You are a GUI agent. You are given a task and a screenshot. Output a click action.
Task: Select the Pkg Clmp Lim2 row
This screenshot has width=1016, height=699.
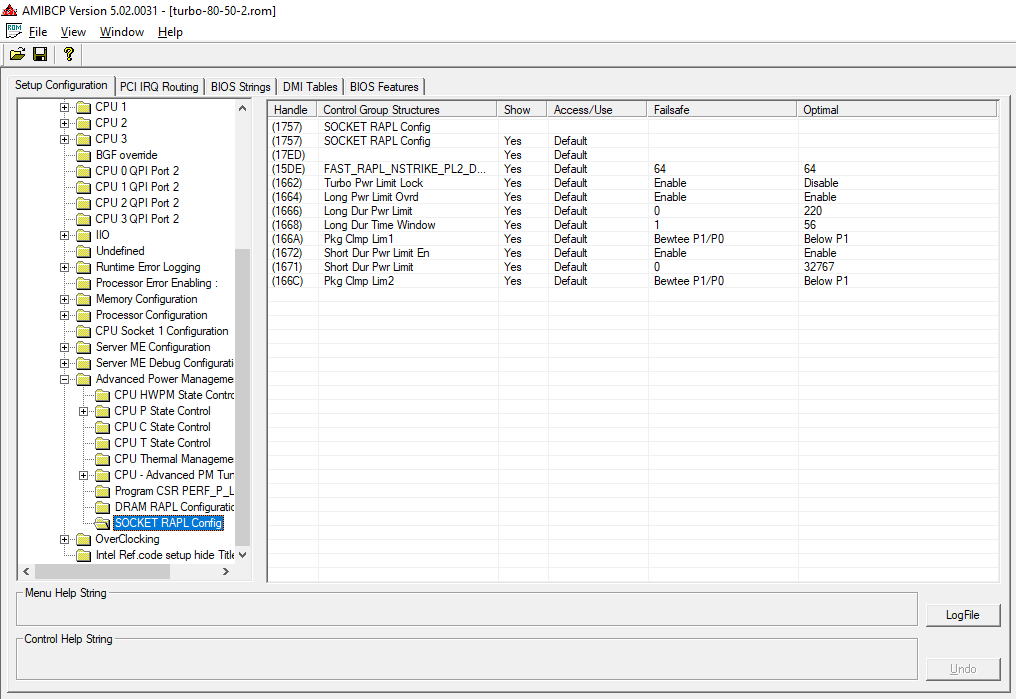coord(633,281)
